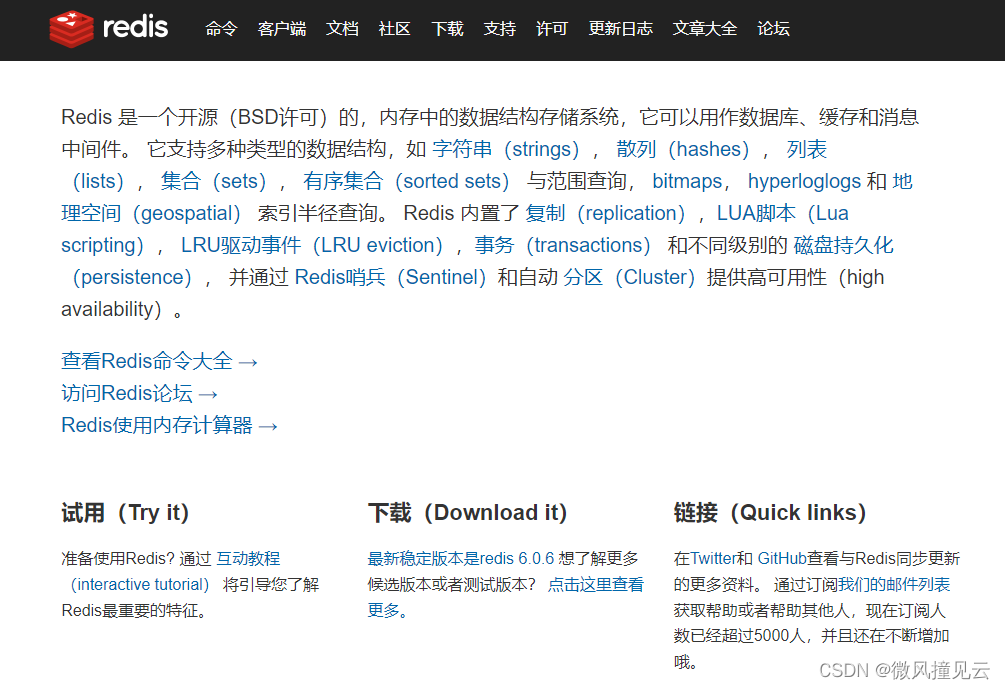Open the 下载 navigation item

pos(447,29)
